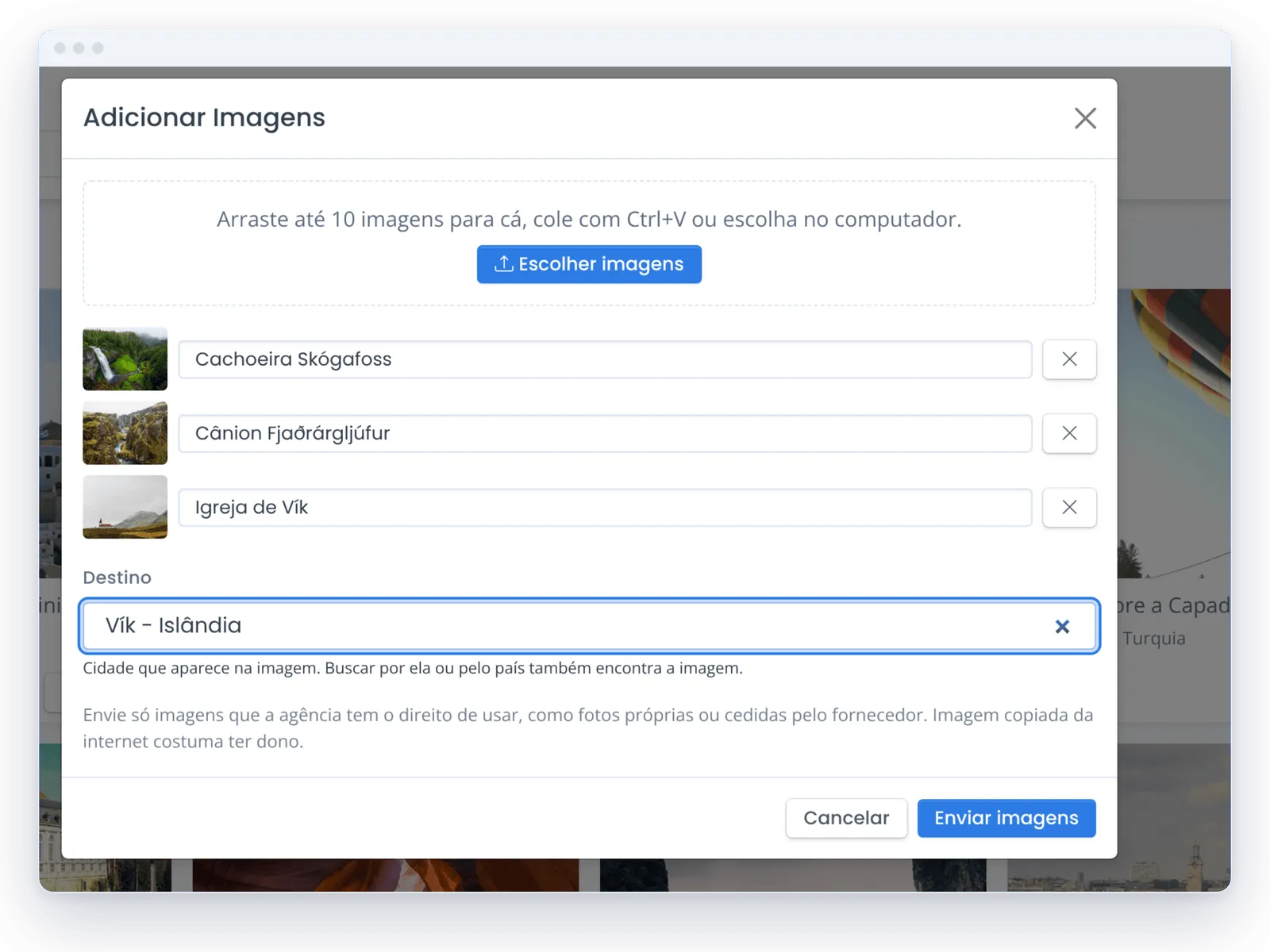Remove the Cânion Fjaðrárgljúfur image
This screenshot has height=952, width=1270.
1069,433
